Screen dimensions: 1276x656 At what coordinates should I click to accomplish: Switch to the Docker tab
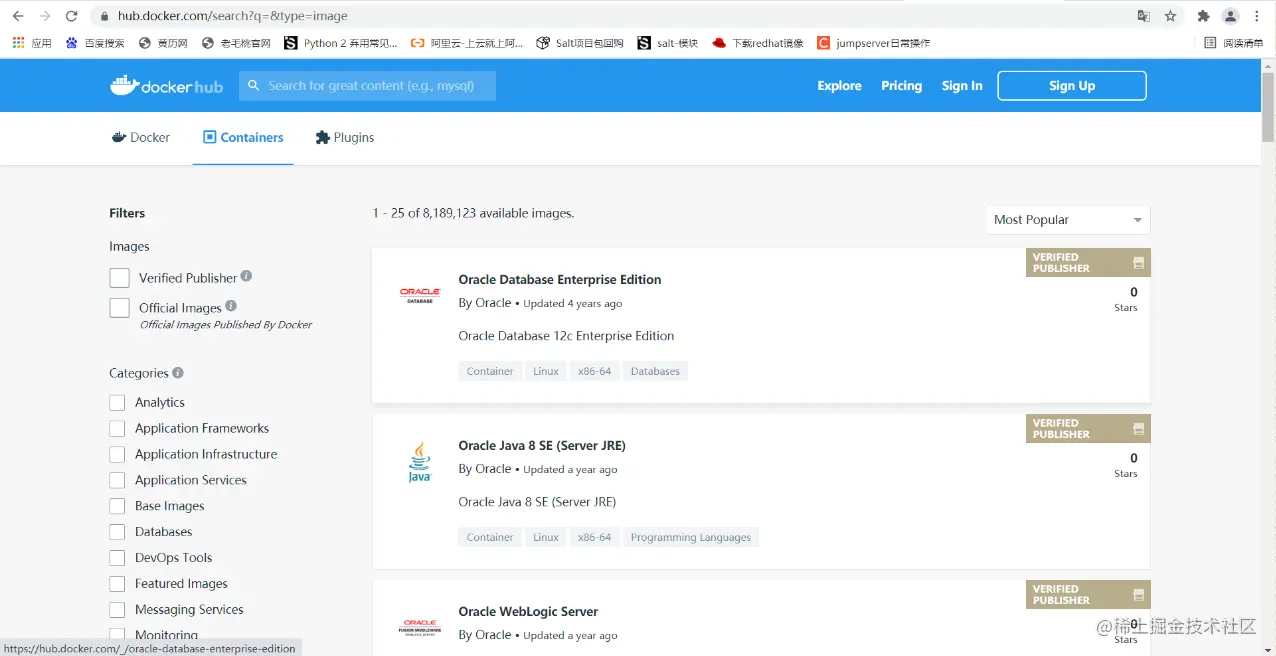point(141,138)
